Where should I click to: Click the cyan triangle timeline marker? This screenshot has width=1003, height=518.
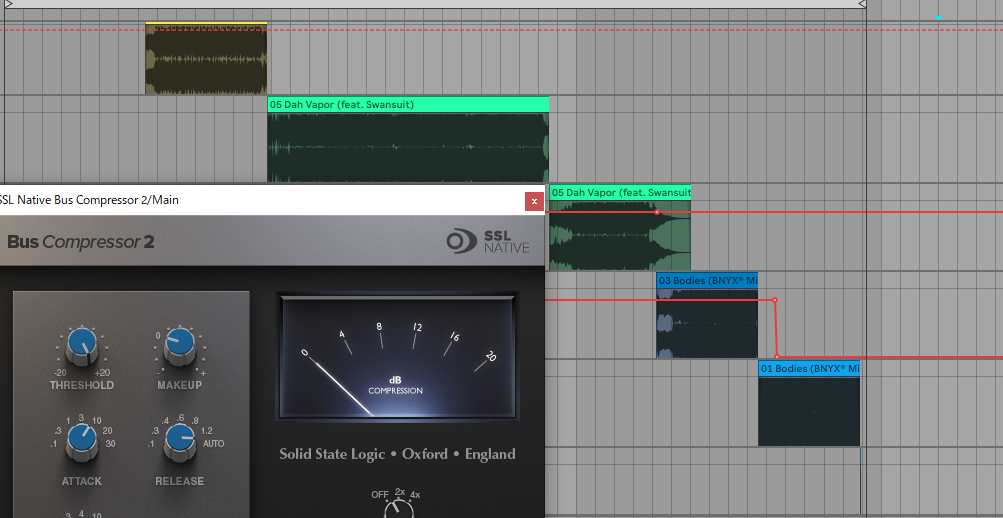(938, 18)
